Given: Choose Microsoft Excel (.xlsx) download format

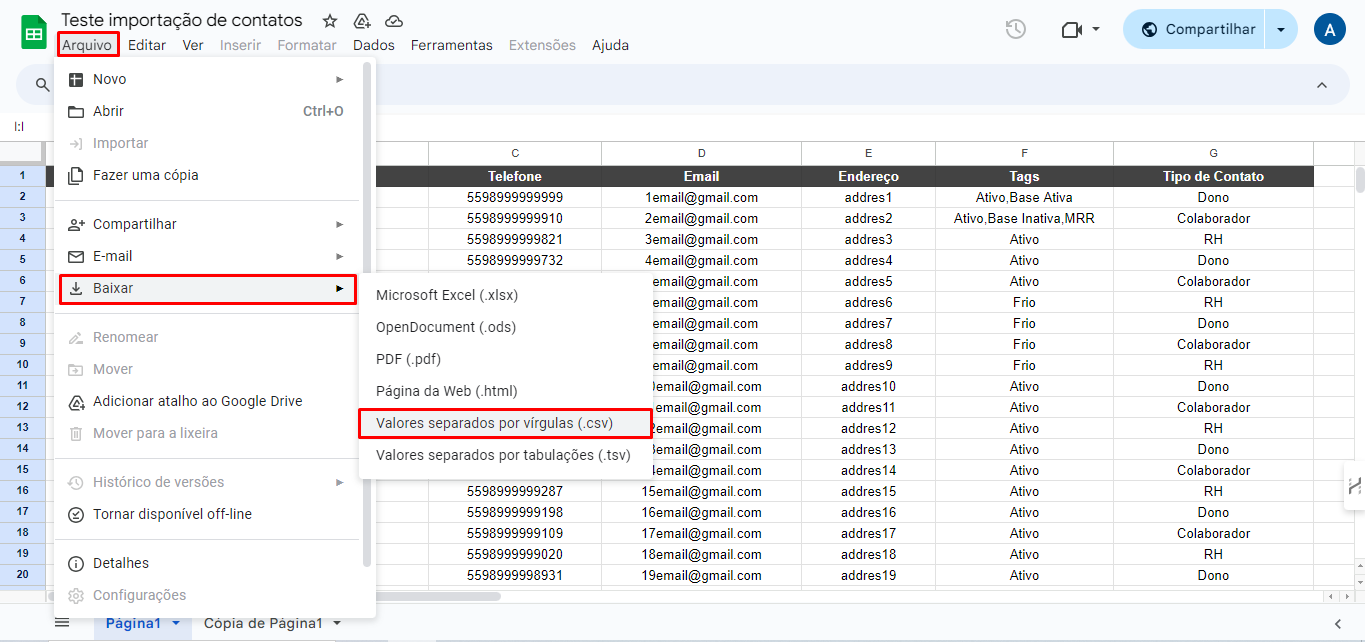Looking at the screenshot, I should 447,295.
